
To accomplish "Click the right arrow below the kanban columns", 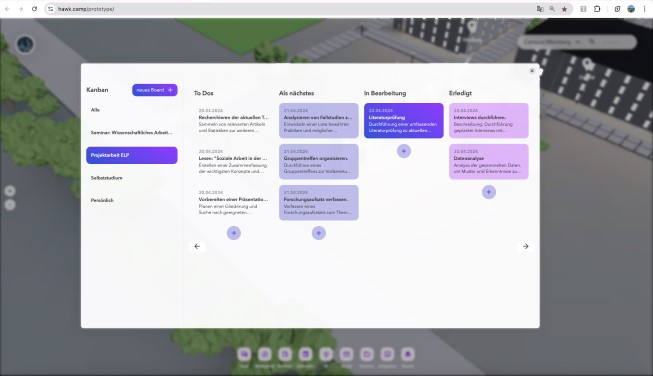I will pyautogui.click(x=526, y=246).
